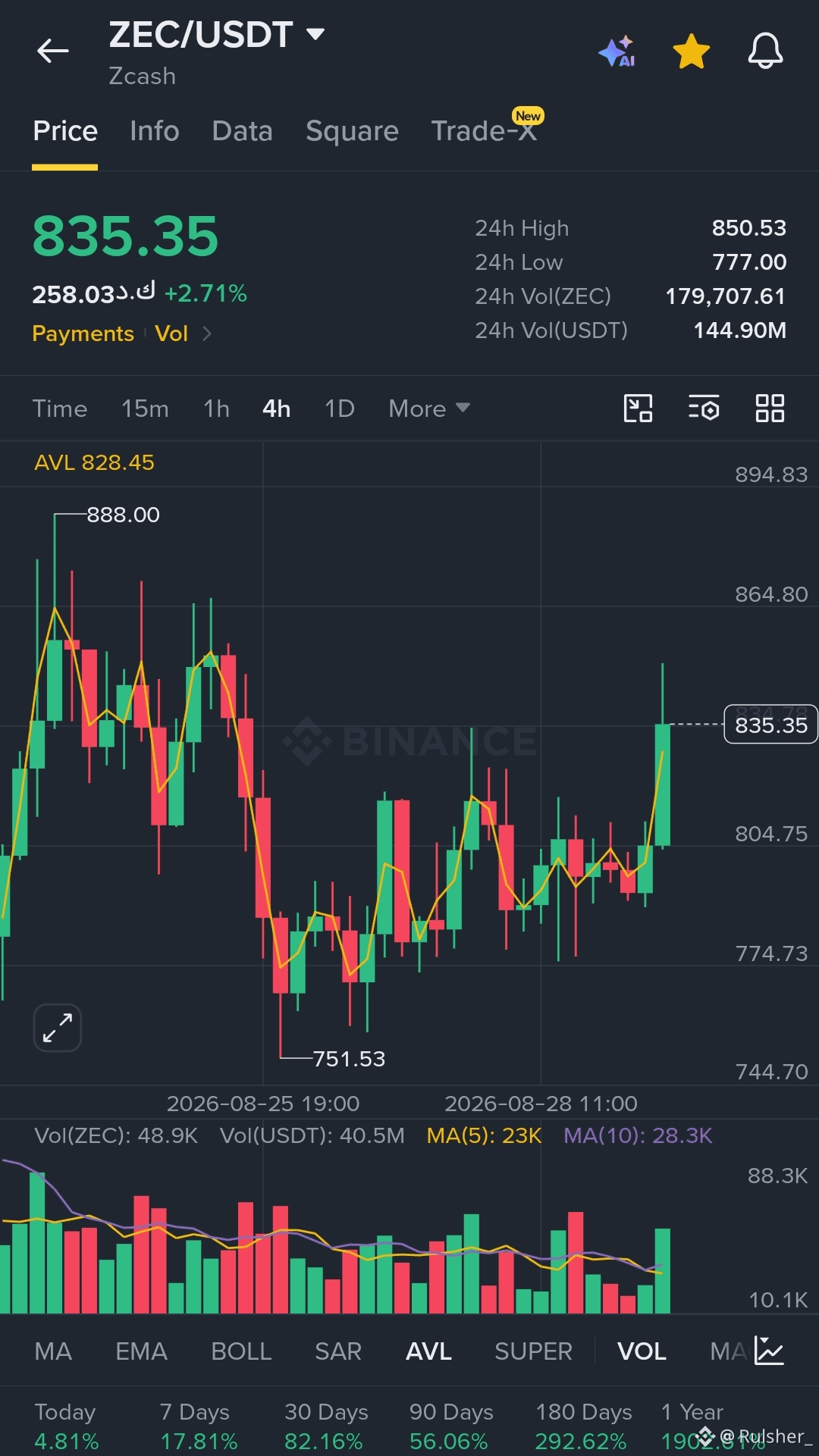Image resolution: width=819 pixels, height=1456 pixels.
Task: Open the multi-chart grid icon
Action: 770,409
